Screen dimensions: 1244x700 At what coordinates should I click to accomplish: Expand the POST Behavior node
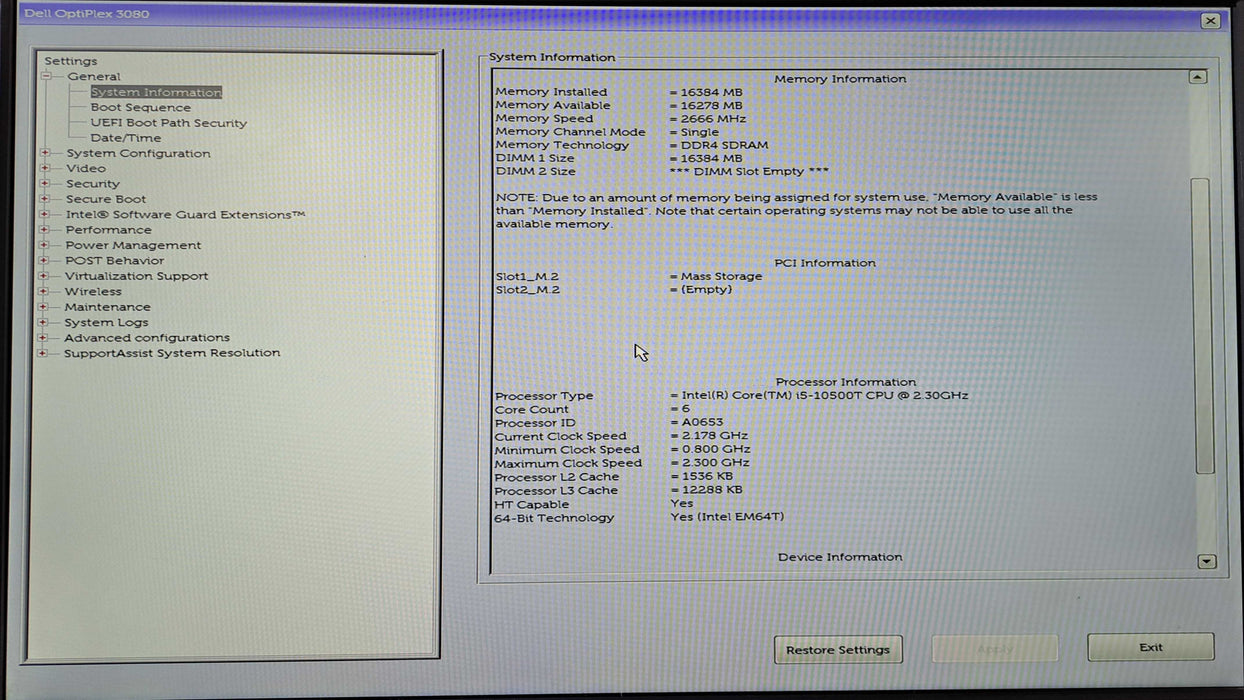point(44,261)
